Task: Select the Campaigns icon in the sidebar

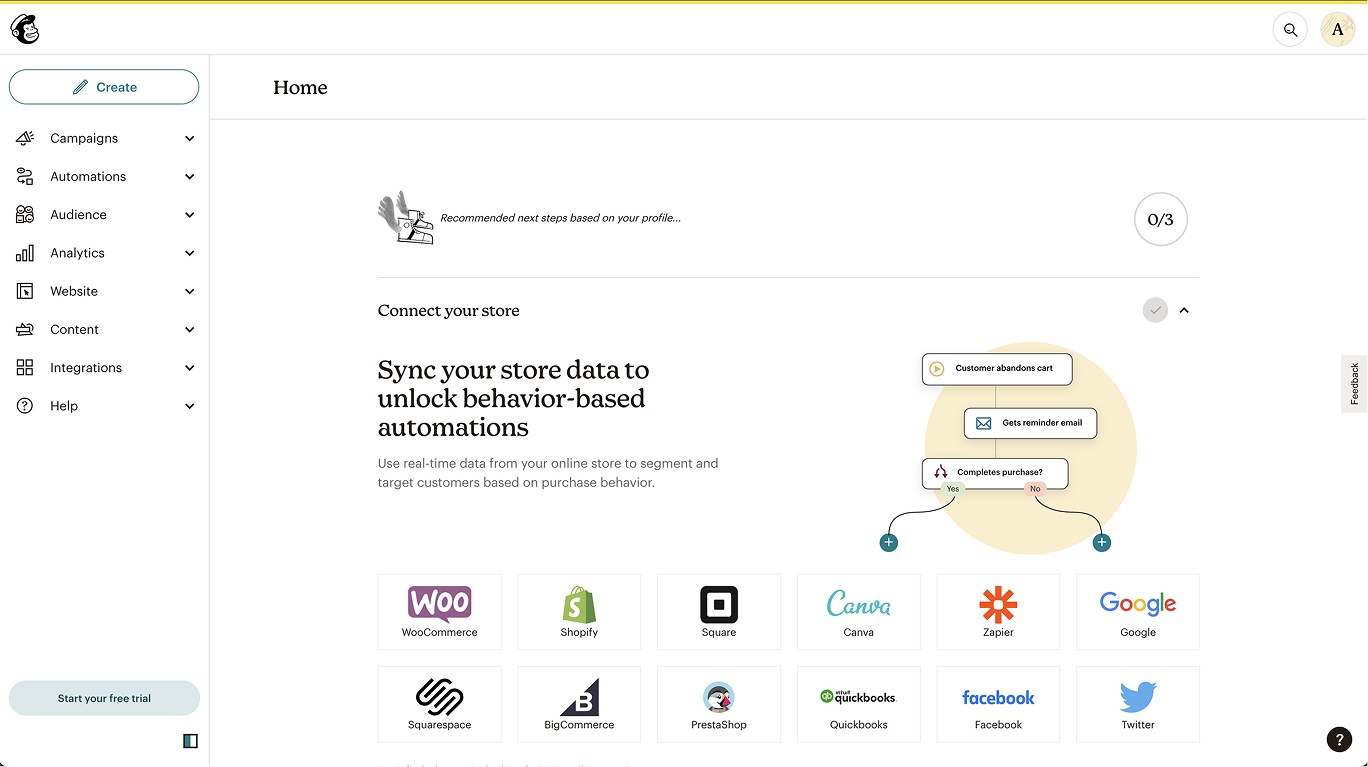Action: pyautogui.click(x=25, y=138)
